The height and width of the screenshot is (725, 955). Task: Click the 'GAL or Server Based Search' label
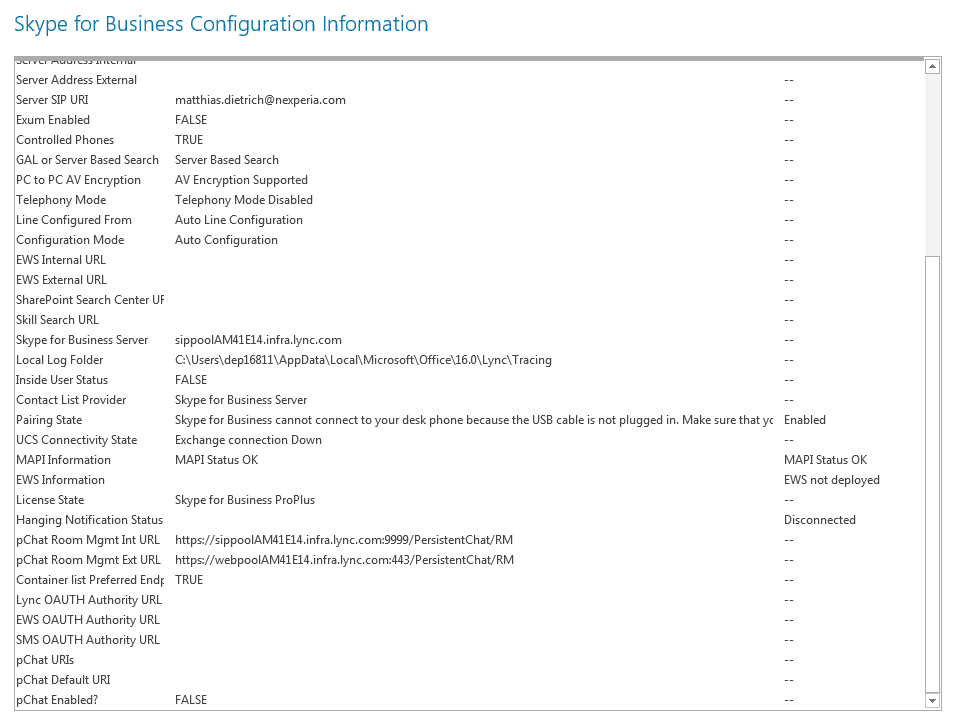tap(87, 160)
